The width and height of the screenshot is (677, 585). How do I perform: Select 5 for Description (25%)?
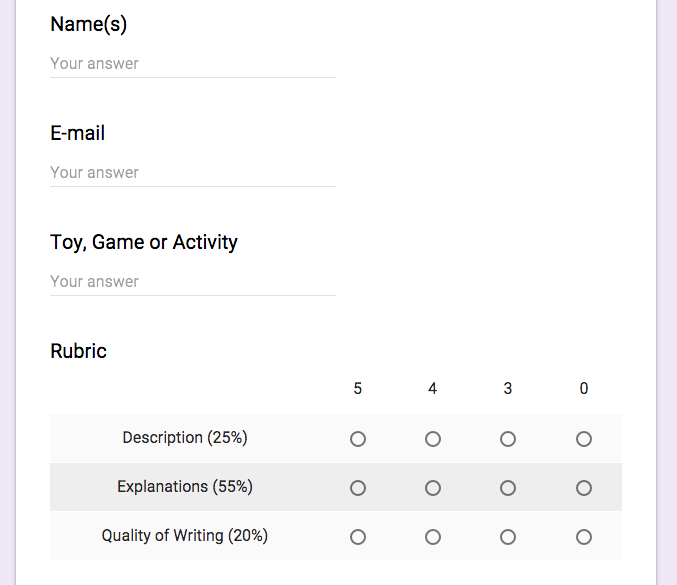358,439
